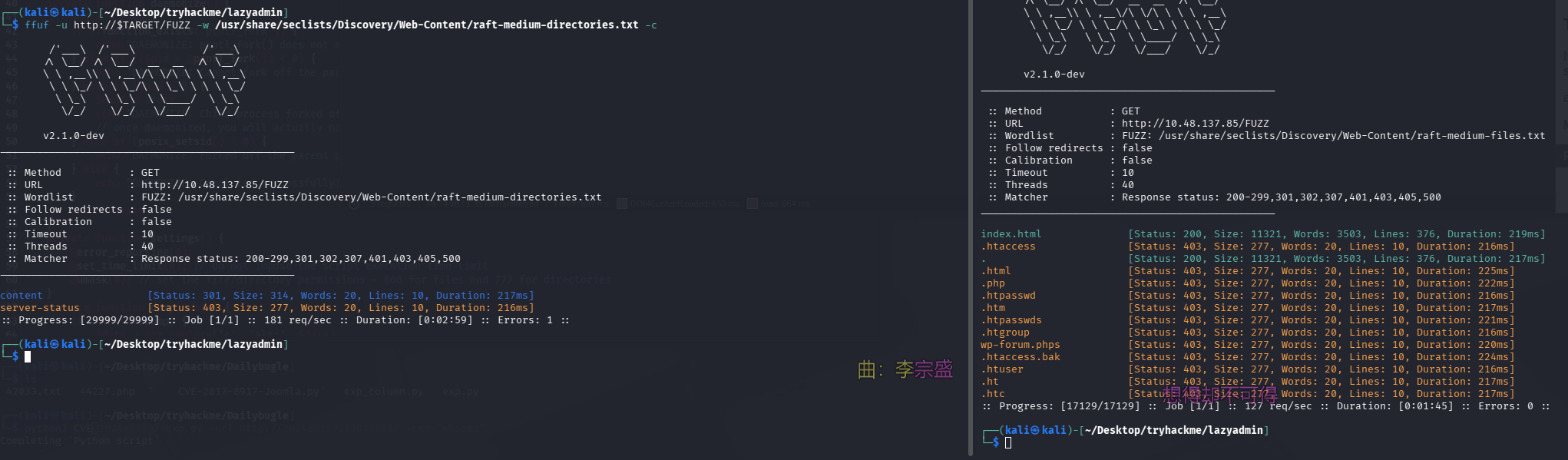Click the .htpasswds result entry
Viewport: 1568px width, 460px height.
1011,320
